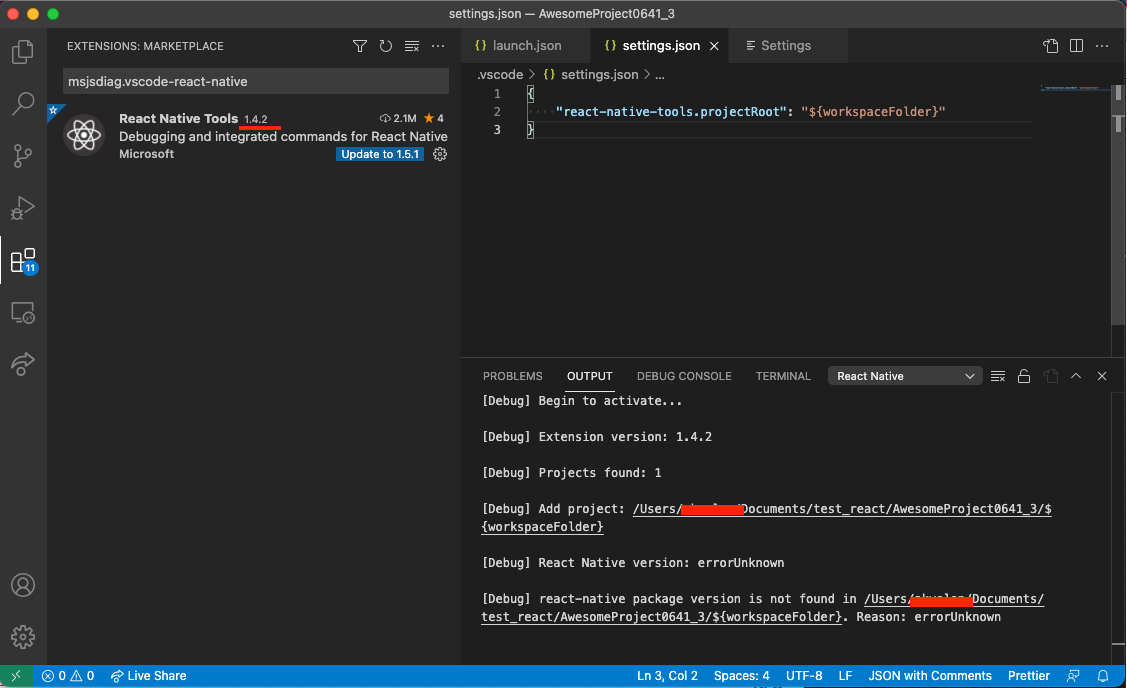Open React Native Tools extension gear menu

[x=438, y=154]
